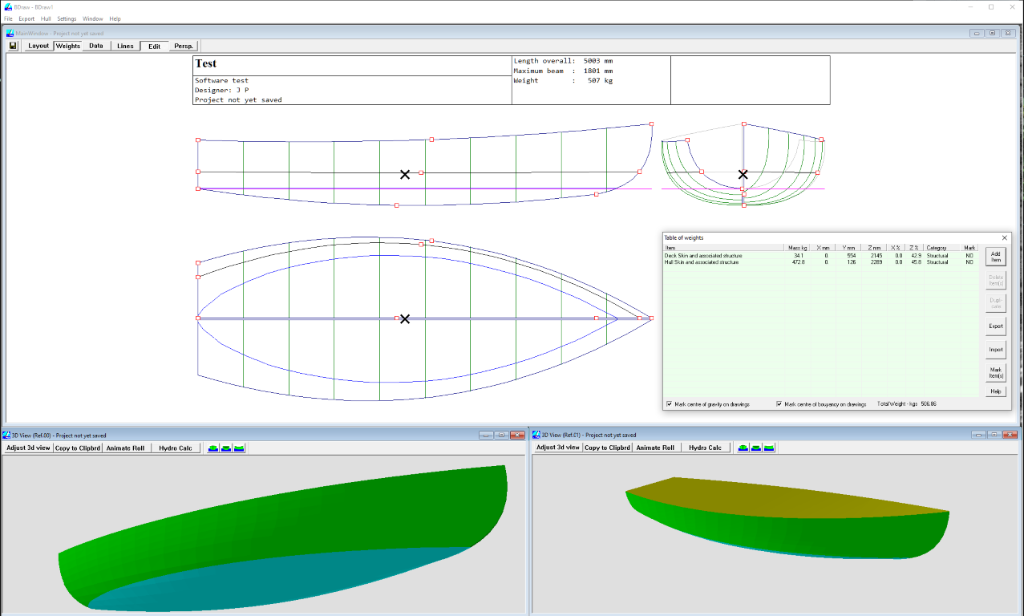Screen dimensions: 1024x616
Task: Click first boat view icon in left 3D view
Action: point(214,448)
